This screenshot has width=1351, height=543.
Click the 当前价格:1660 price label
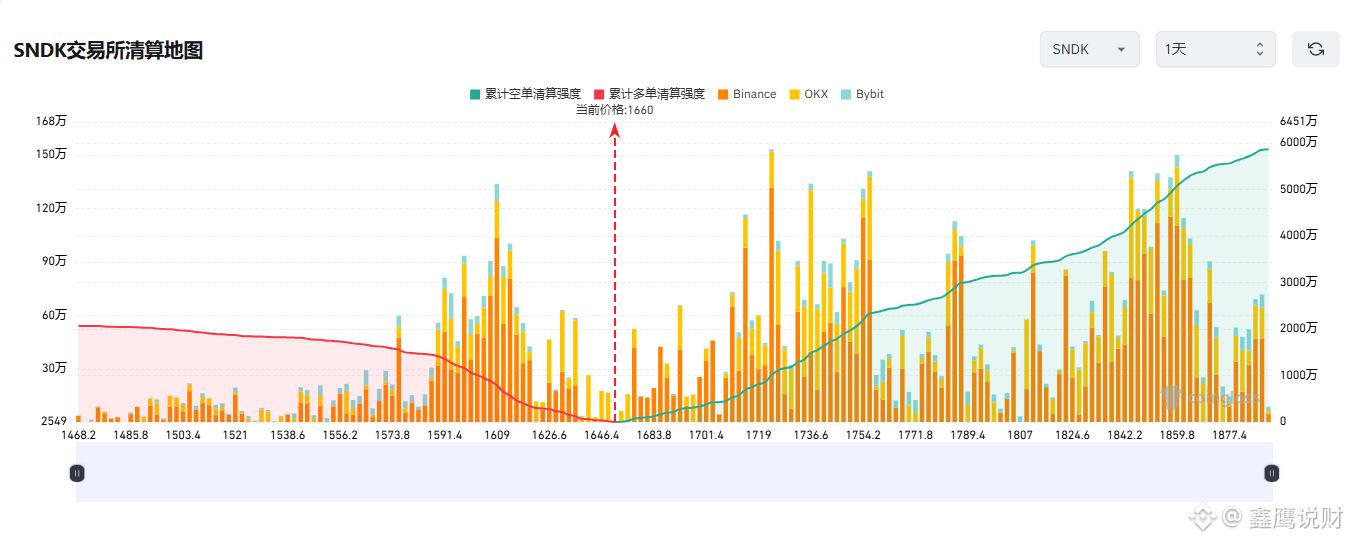(x=615, y=110)
